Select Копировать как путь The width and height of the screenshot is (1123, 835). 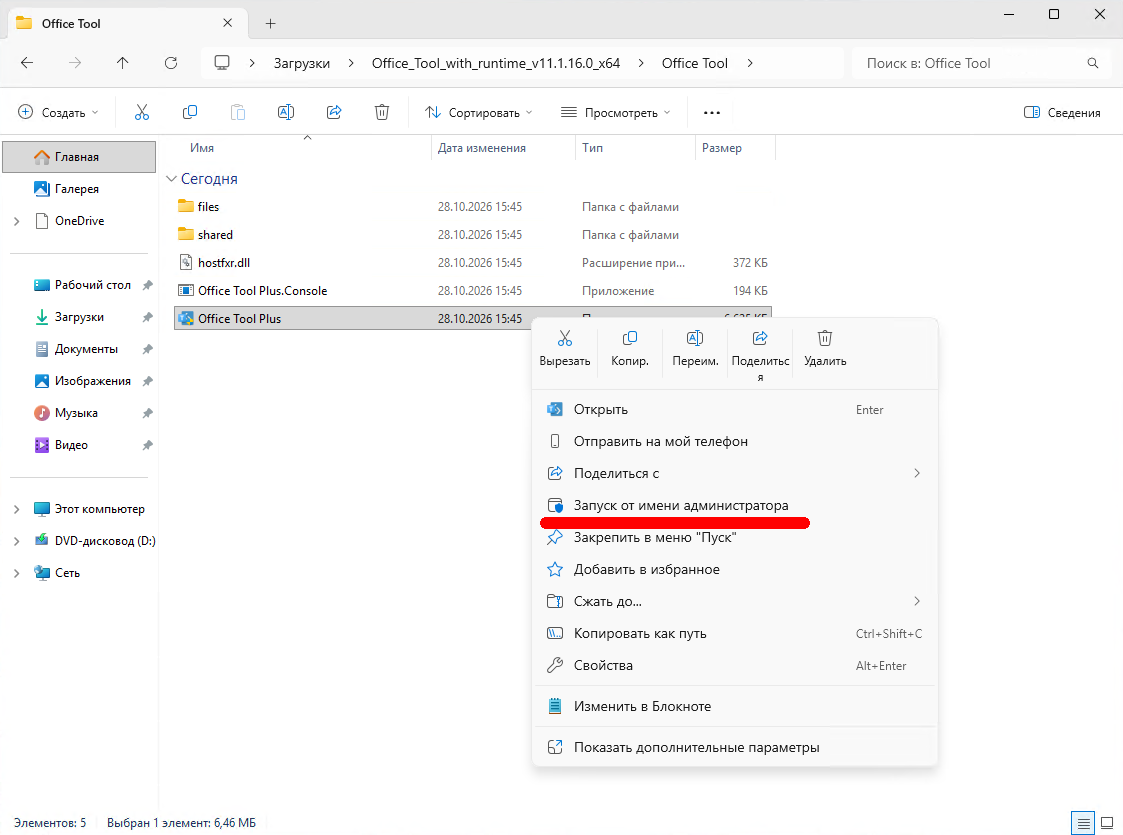[x=735, y=633]
